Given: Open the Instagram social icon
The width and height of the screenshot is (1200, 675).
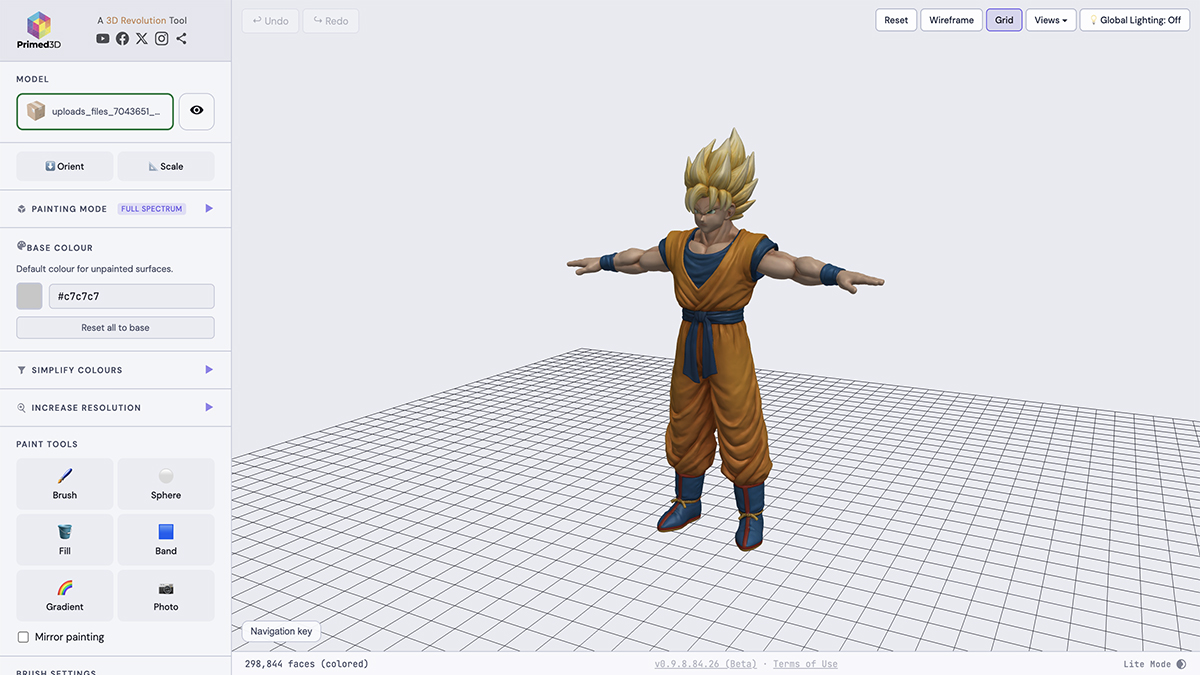Looking at the screenshot, I should pos(161,38).
